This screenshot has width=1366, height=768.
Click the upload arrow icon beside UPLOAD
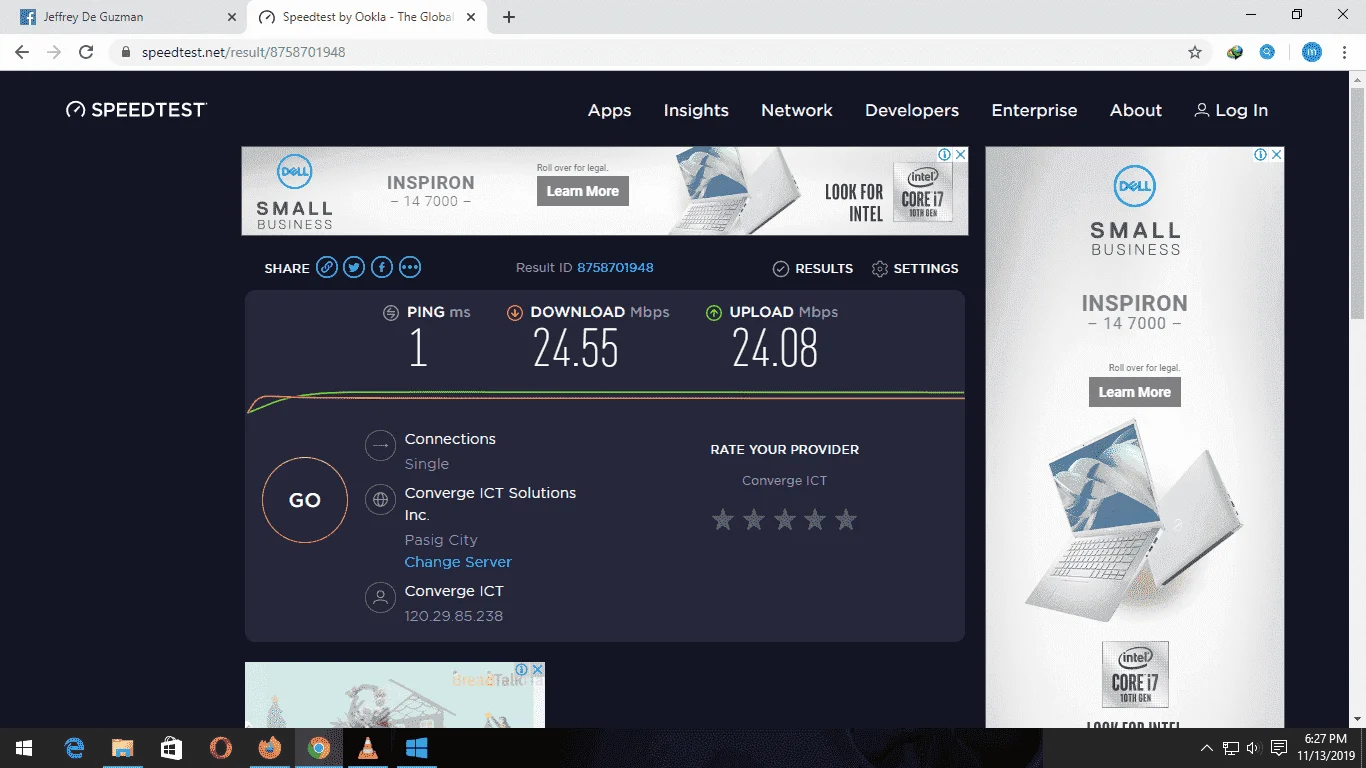(714, 313)
